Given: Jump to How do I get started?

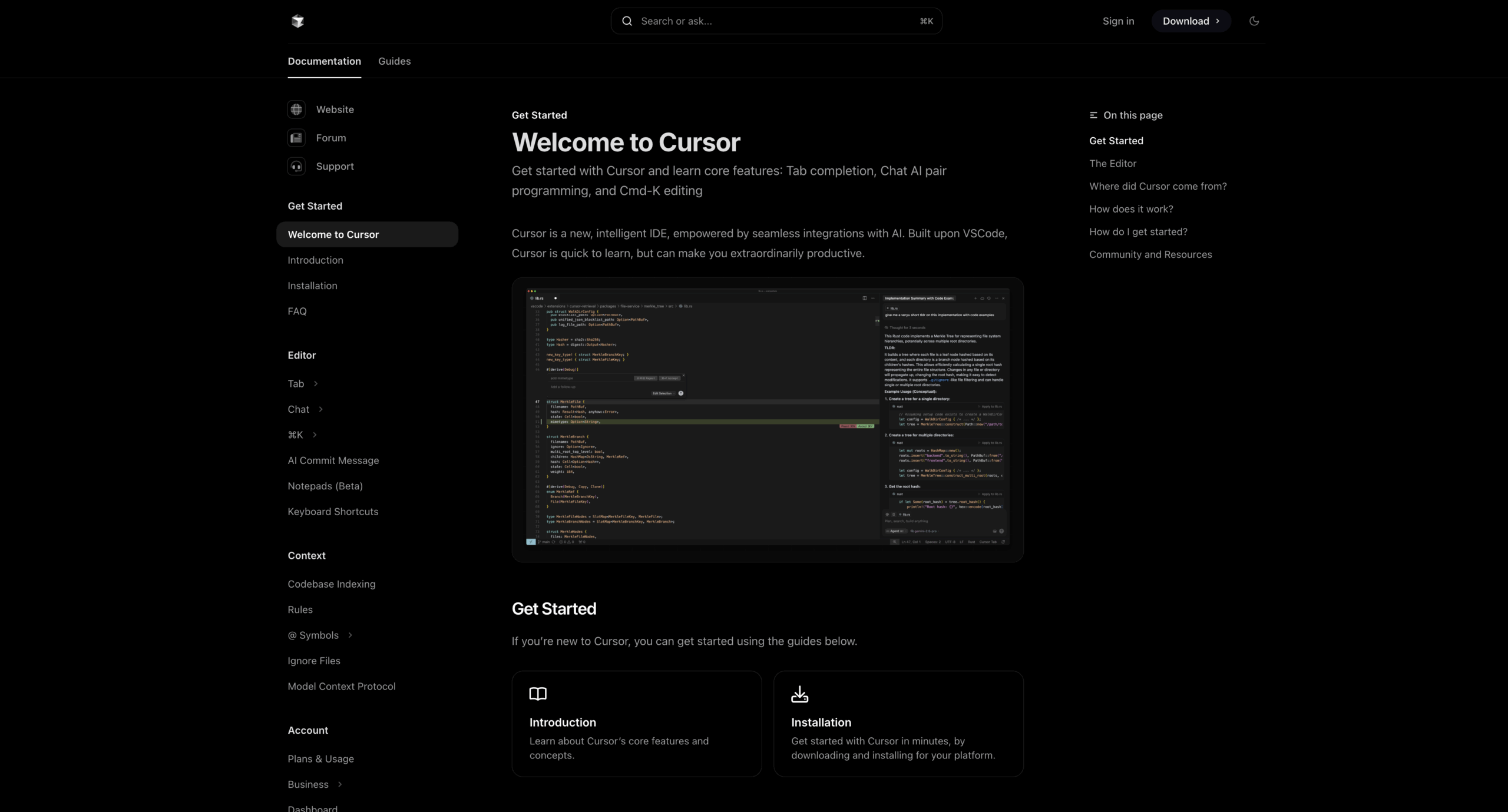Looking at the screenshot, I should pyautogui.click(x=1138, y=232).
